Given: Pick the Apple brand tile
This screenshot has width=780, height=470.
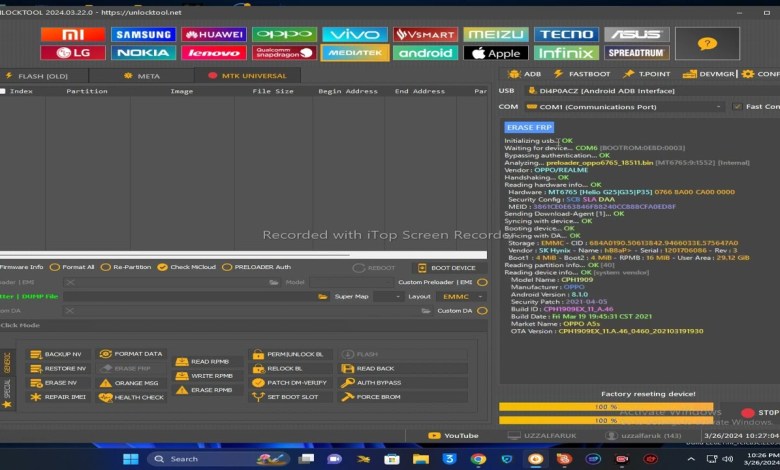Looking at the screenshot, I should pos(495,53).
